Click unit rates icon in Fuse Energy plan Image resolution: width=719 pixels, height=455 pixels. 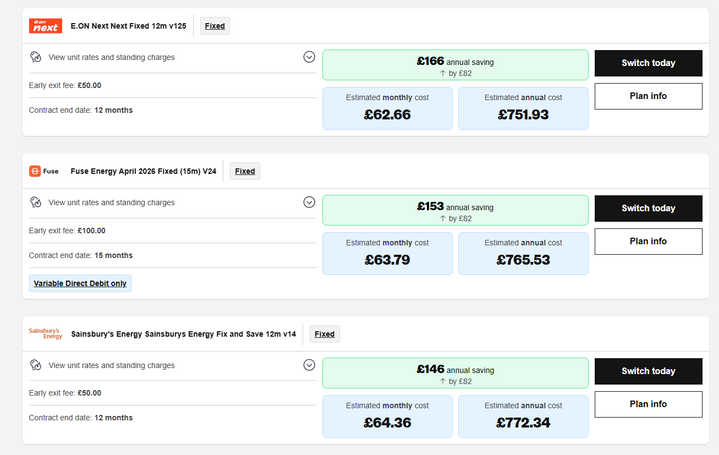[x=35, y=202]
